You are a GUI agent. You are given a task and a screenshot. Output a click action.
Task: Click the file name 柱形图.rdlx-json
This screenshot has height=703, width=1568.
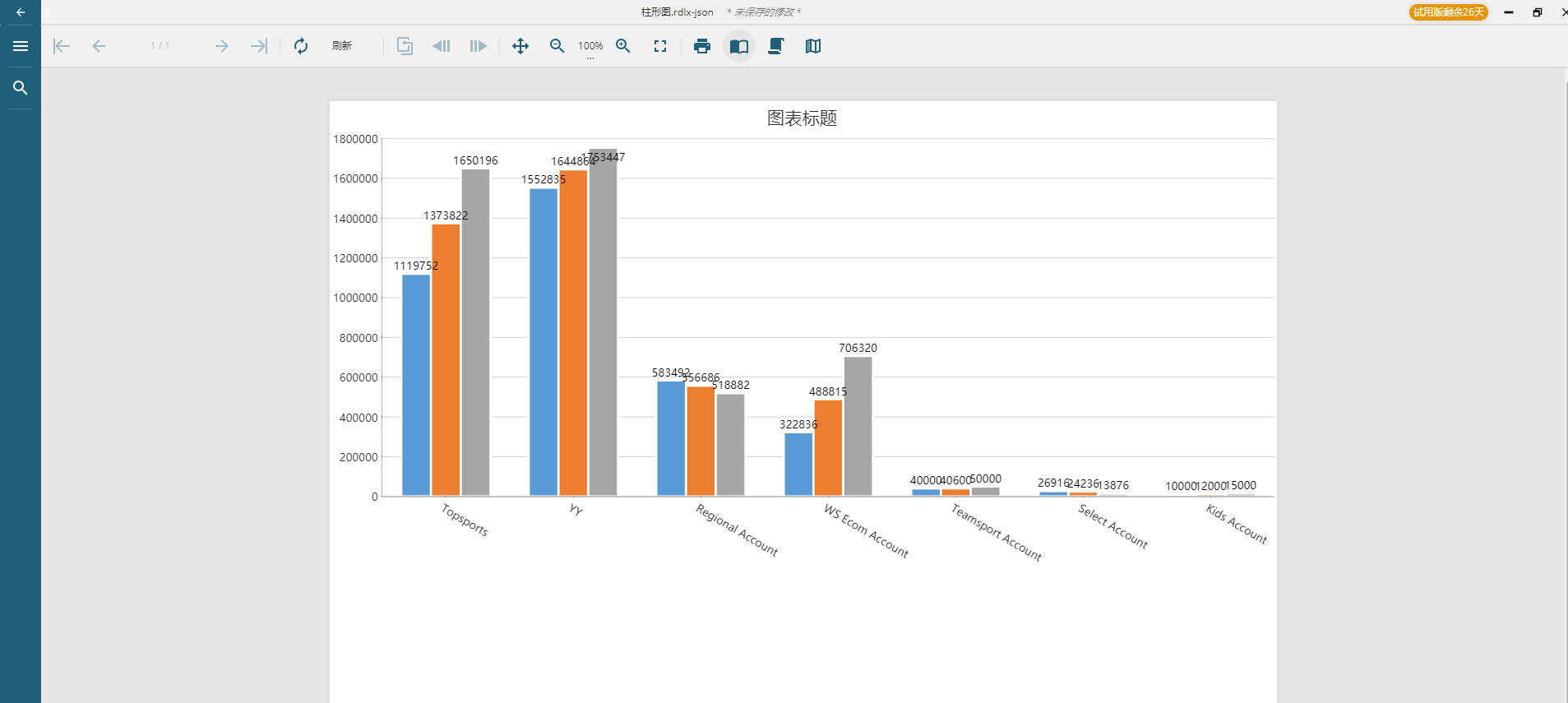click(x=678, y=12)
